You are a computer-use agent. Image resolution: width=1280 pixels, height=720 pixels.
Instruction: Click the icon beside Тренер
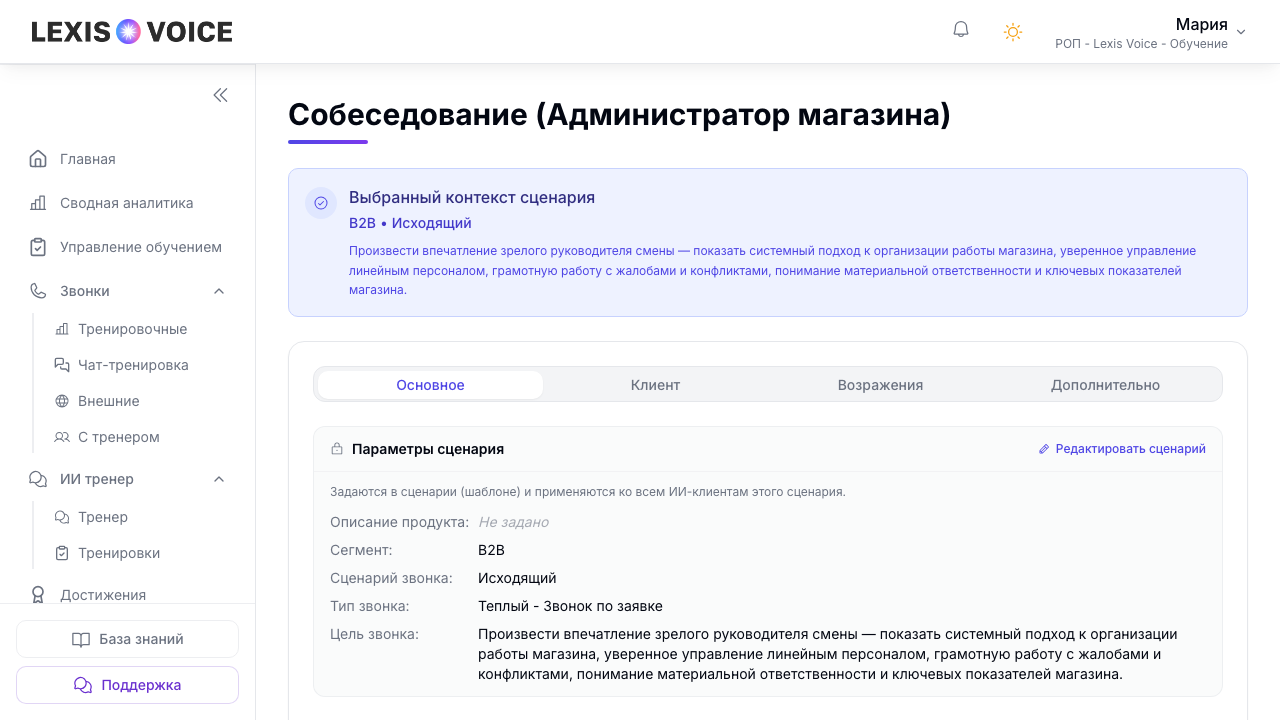click(62, 517)
